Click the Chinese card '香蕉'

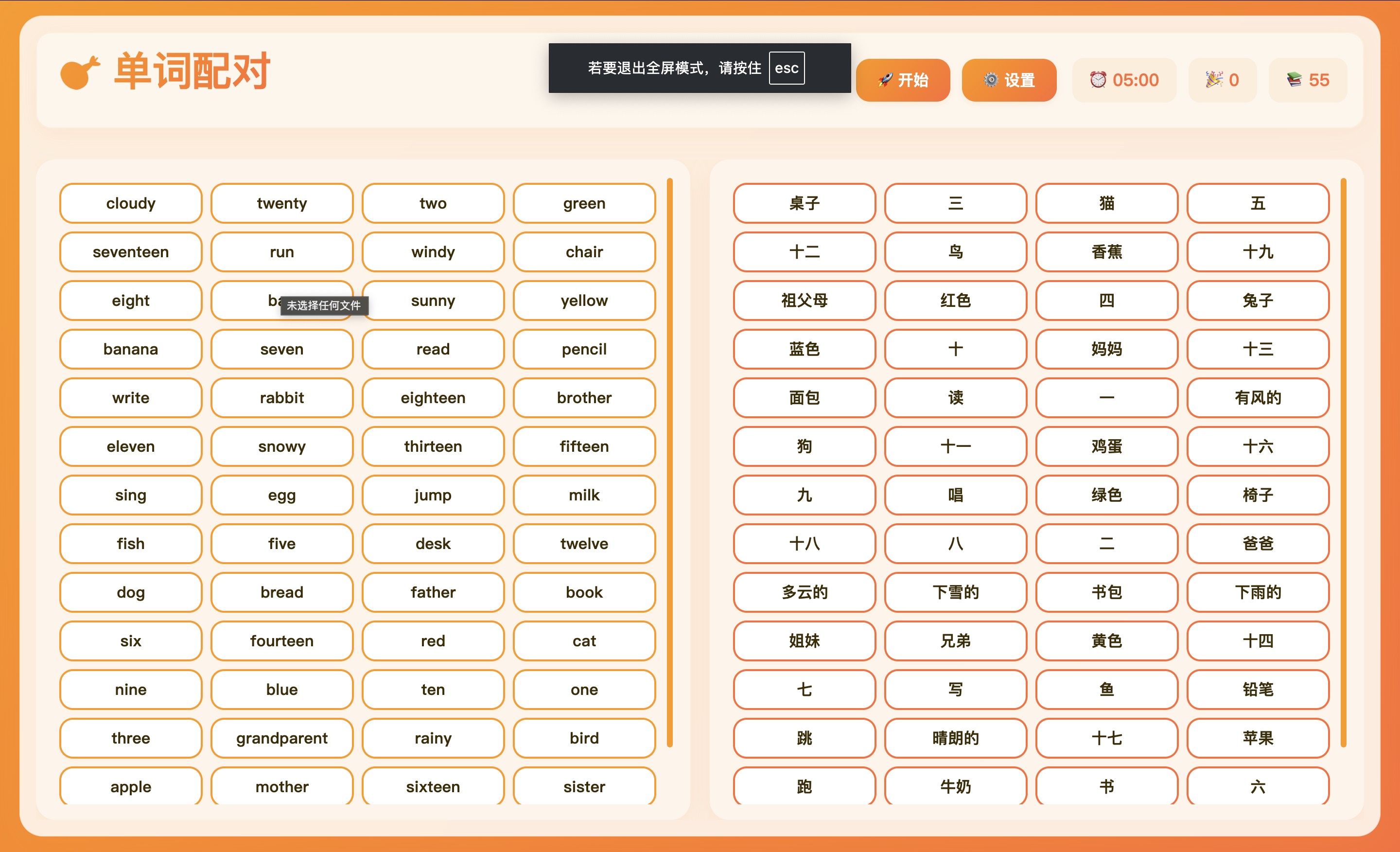pyautogui.click(x=1106, y=252)
